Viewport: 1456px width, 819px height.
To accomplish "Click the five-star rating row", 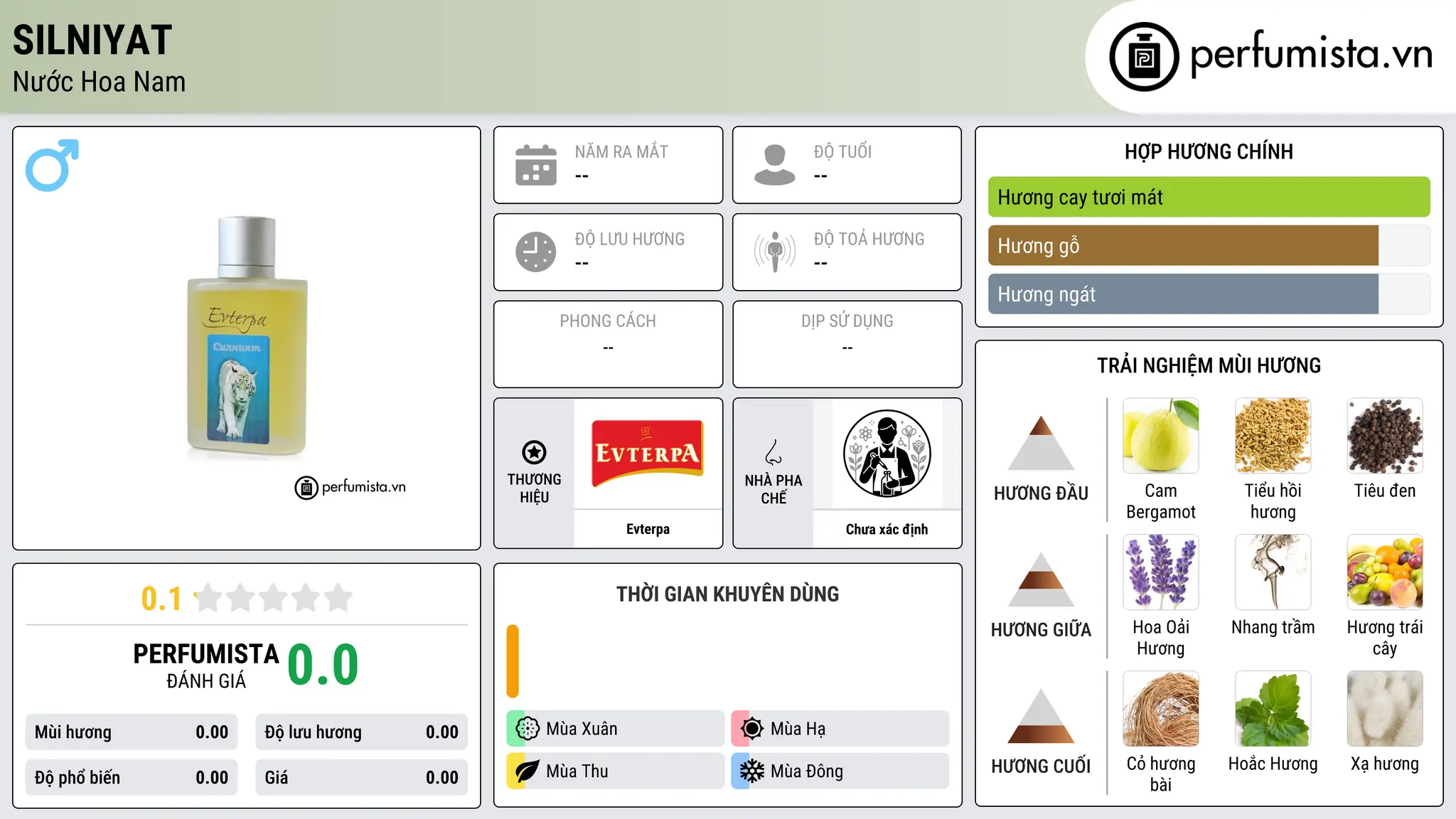I will coord(273,598).
